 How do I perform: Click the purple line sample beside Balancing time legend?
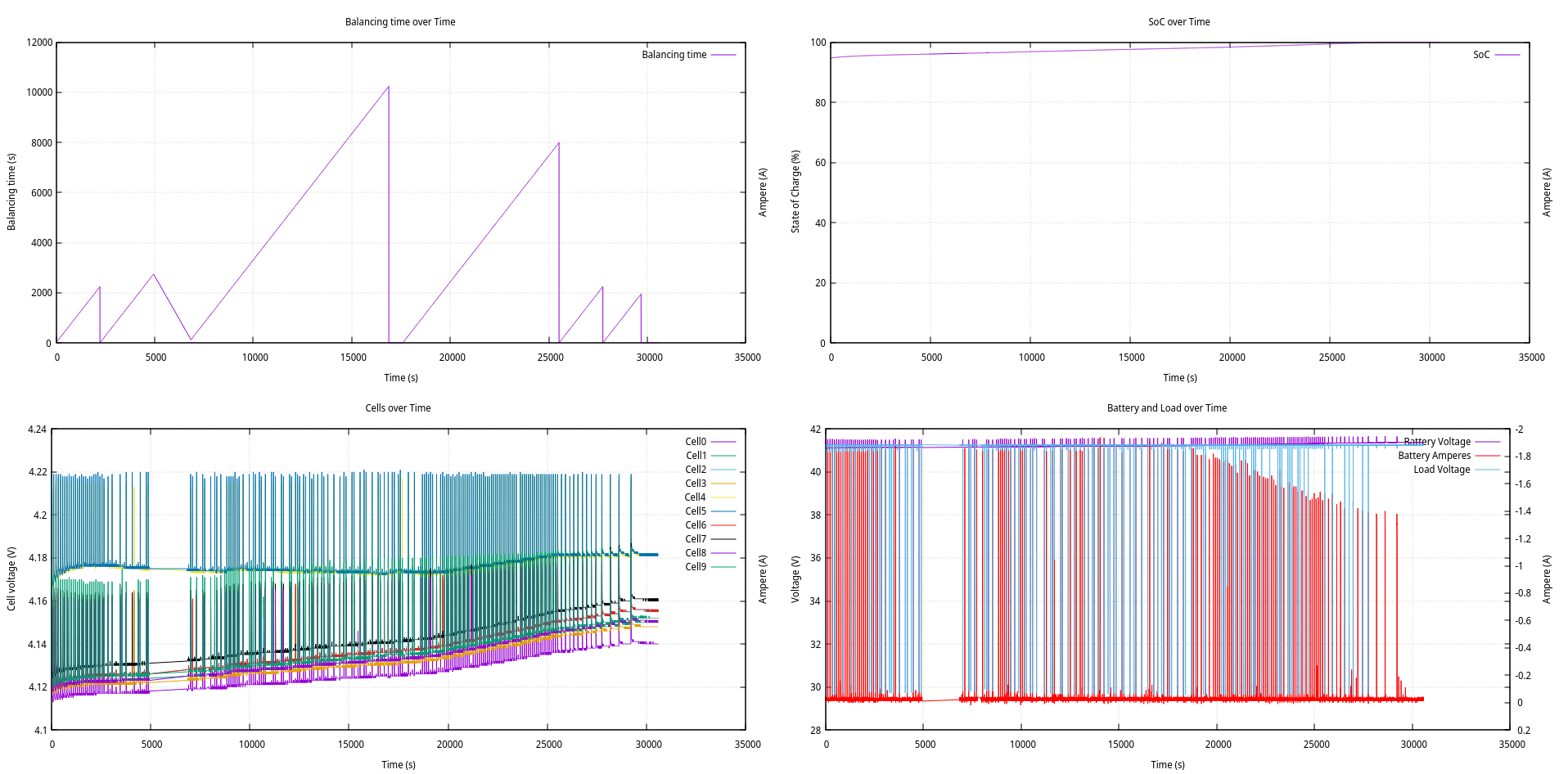click(x=723, y=55)
